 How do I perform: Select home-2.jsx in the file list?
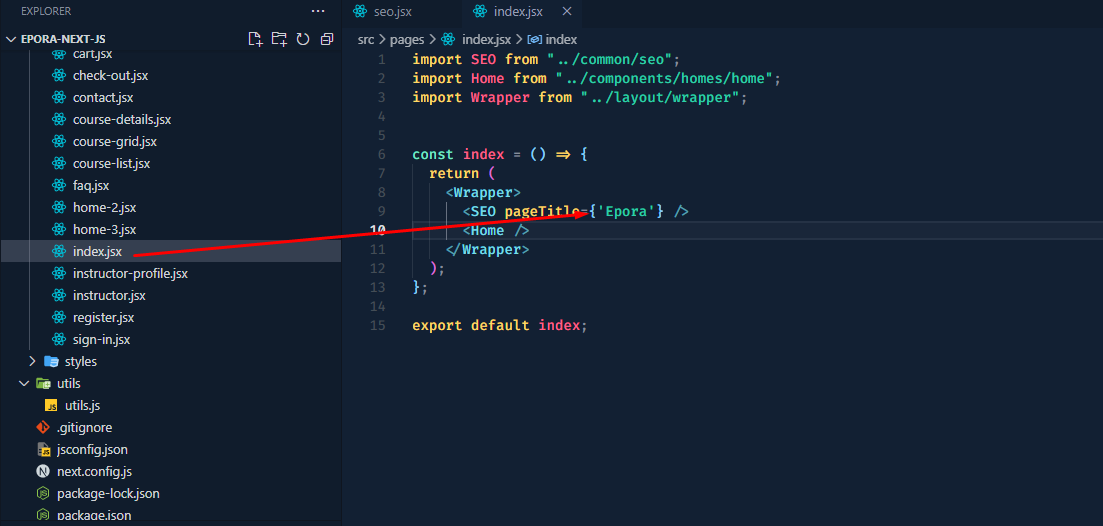pos(104,207)
